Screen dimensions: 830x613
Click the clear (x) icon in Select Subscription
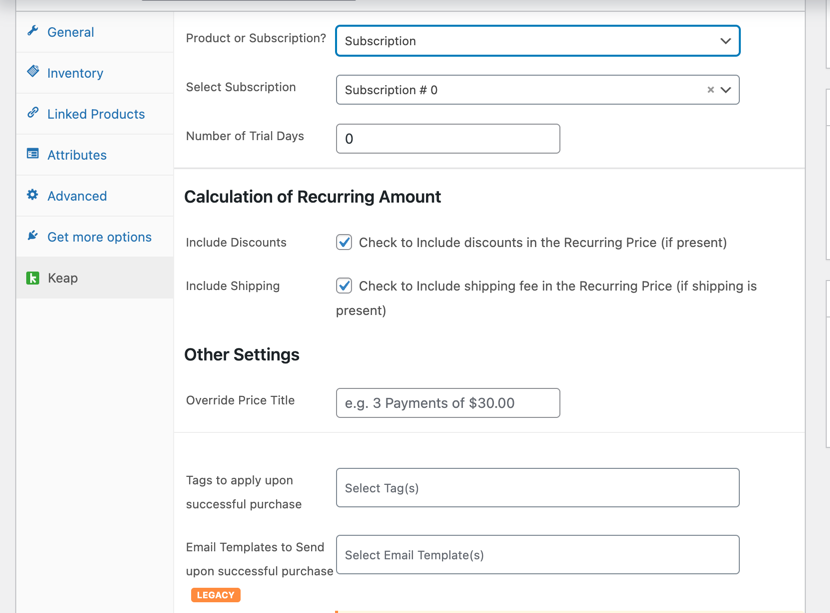[709, 89]
